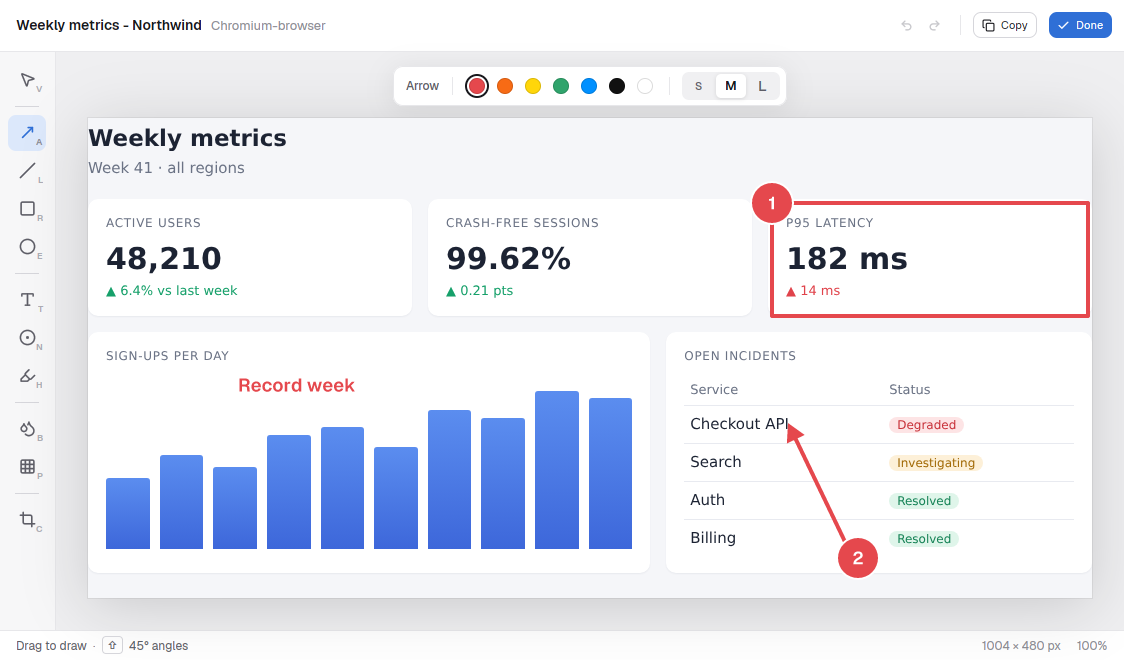The height and width of the screenshot is (660, 1124).
Task: Activate the Arrow drawing tool
Action: pos(27,133)
